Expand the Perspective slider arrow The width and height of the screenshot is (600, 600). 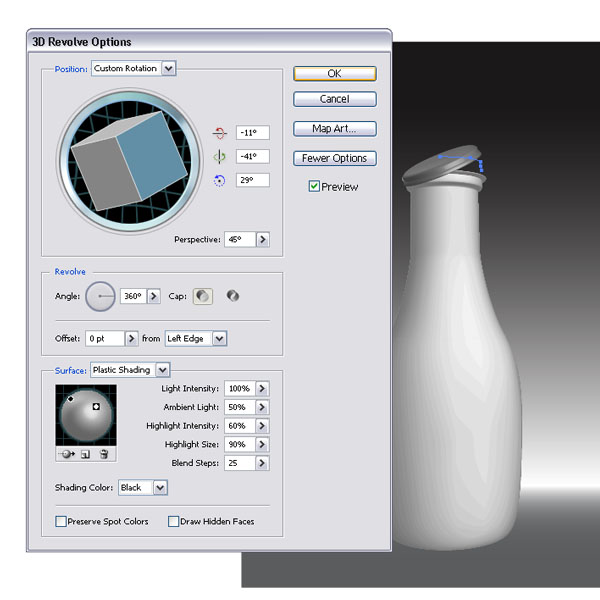point(262,240)
